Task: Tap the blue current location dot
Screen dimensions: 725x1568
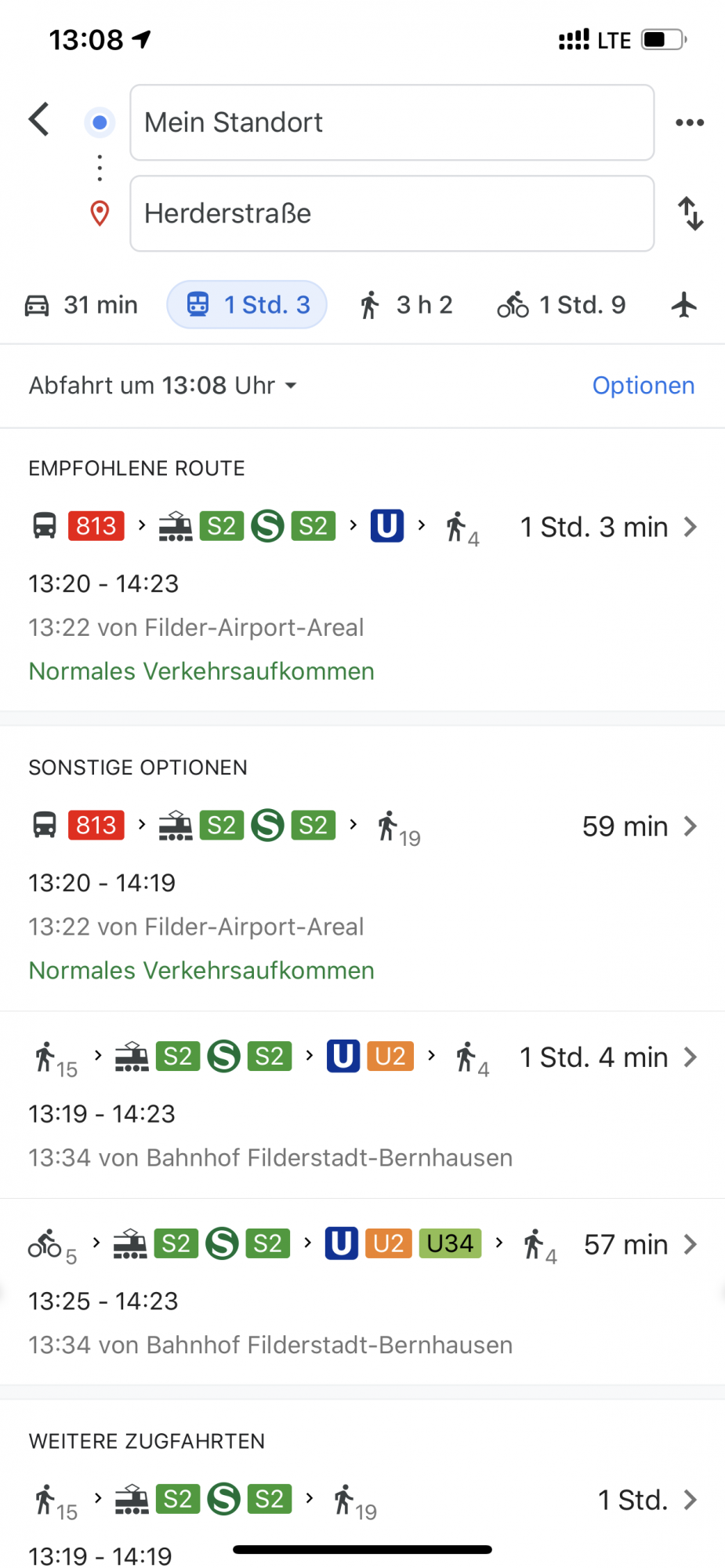Action: coord(100,122)
